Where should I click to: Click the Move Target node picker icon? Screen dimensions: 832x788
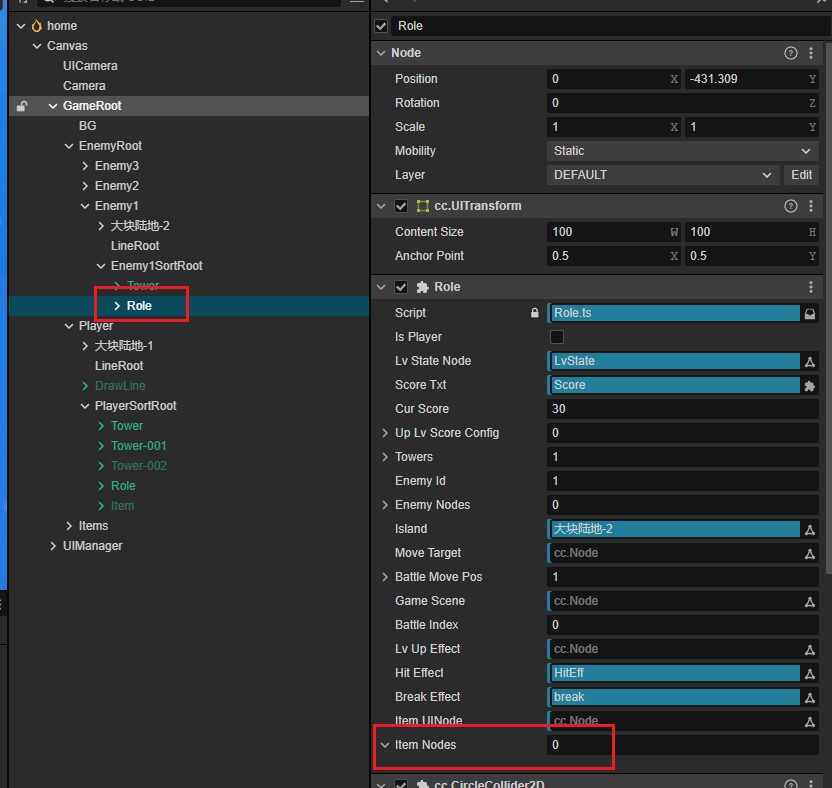810,554
